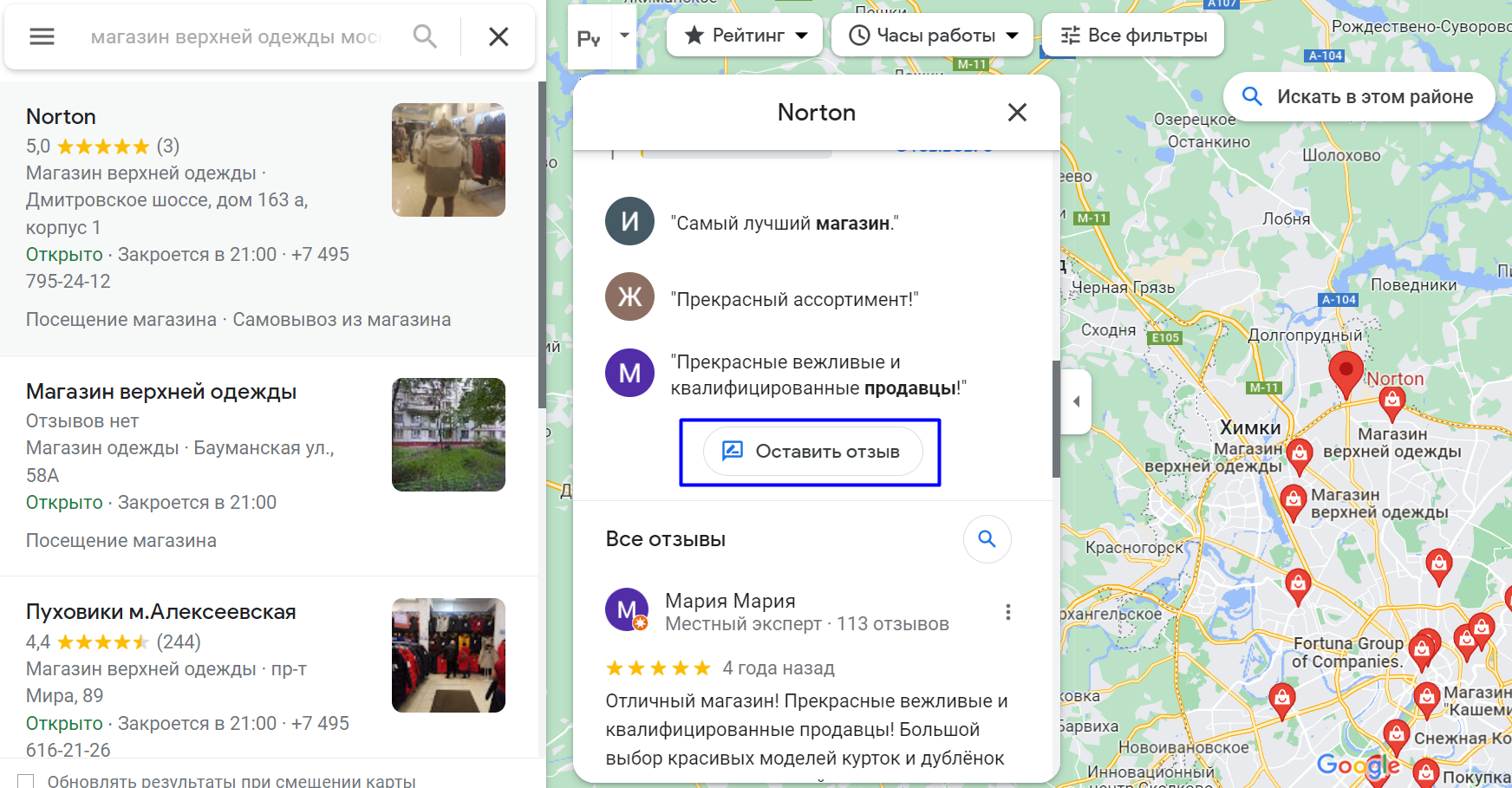The image size is (1512, 788).
Task: Click the Google logo on the map
Action: (1359, 765)
